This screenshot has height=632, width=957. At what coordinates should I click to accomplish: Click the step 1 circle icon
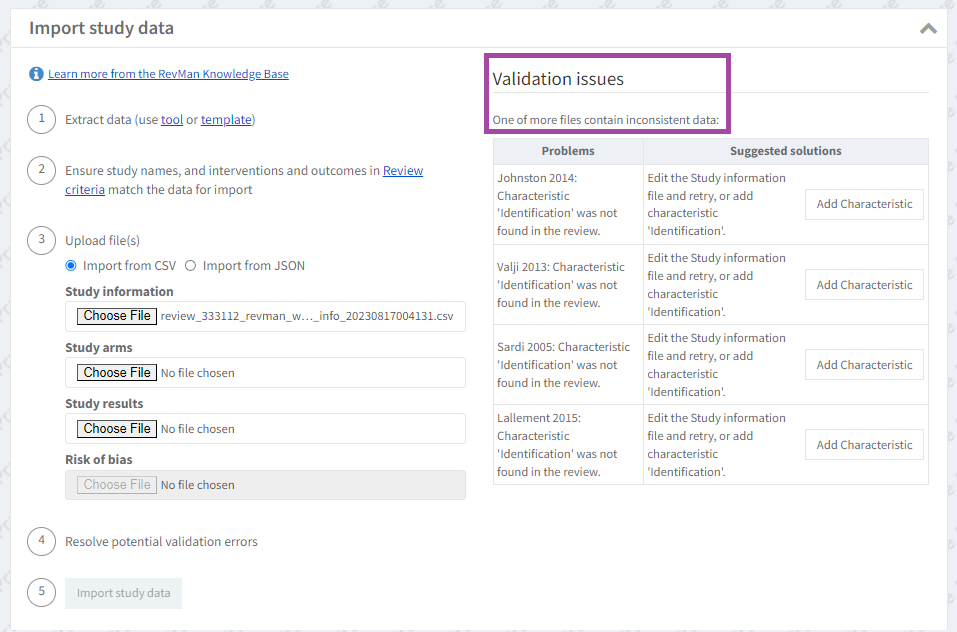41,119
